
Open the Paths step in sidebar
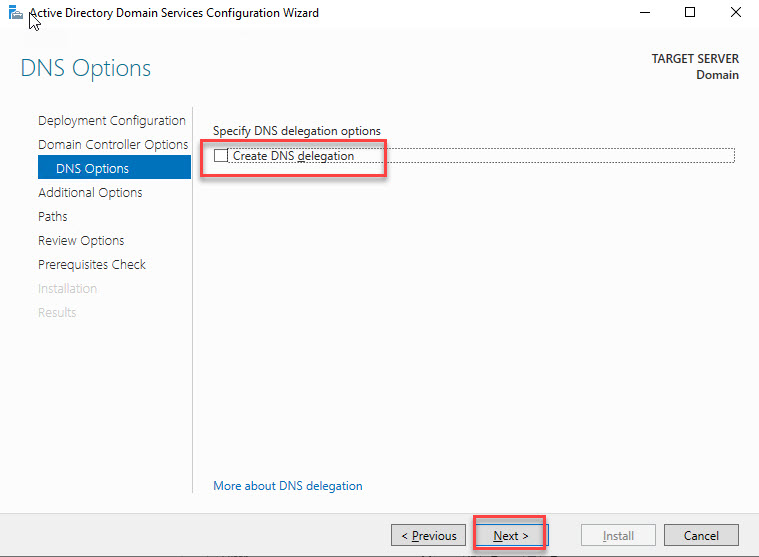[x=53, y=216]
